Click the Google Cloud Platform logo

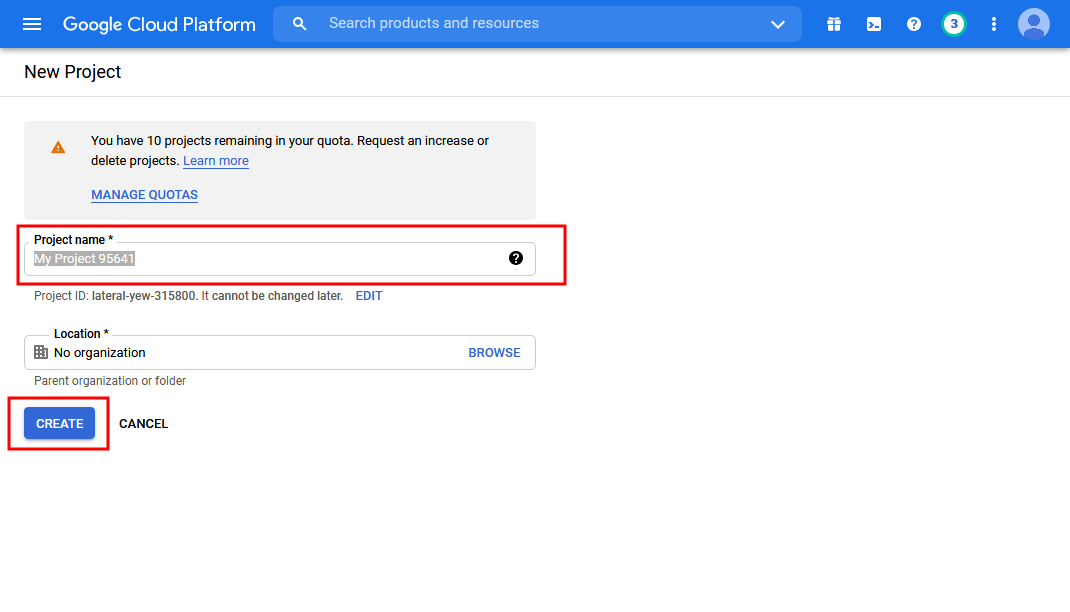tap(159, 25)
